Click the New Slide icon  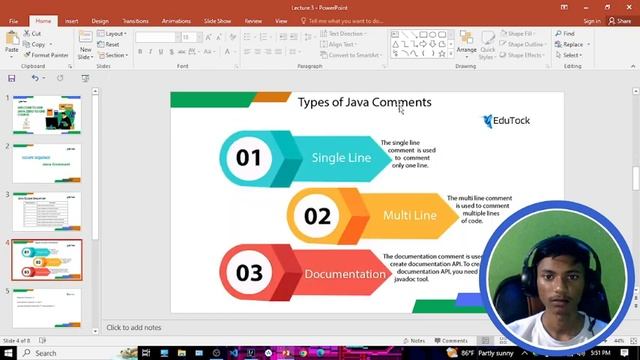[x=85, y=37]
